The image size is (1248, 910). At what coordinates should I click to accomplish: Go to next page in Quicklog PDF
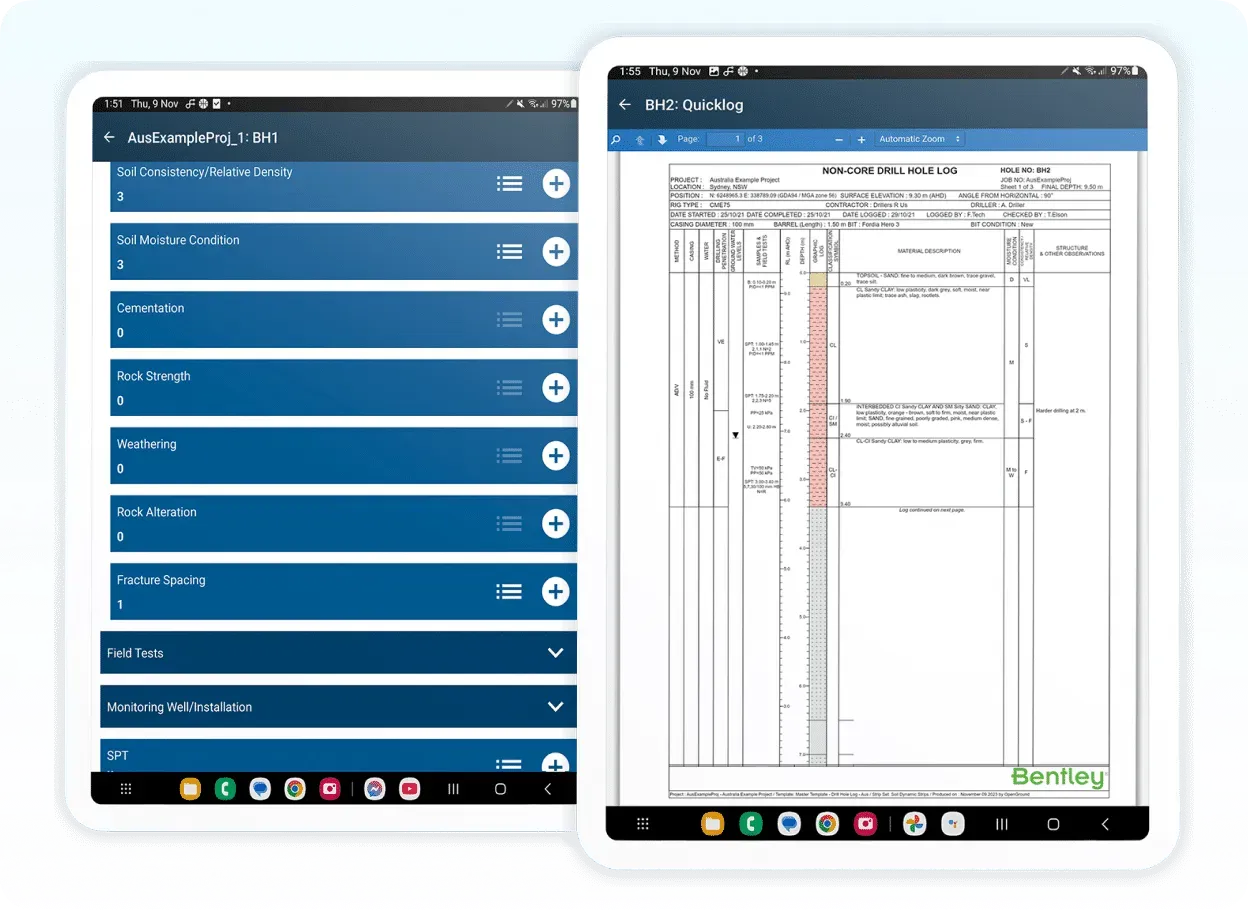[x=661, y=140]
